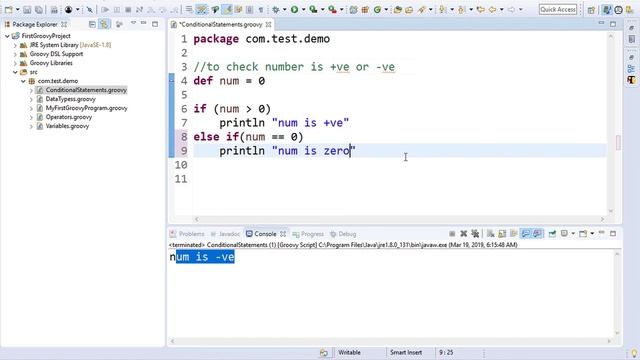This screenshot has width=640, height=360.
Task: Click the Previous Annotation toolbar icon
Action: (462, 9)
